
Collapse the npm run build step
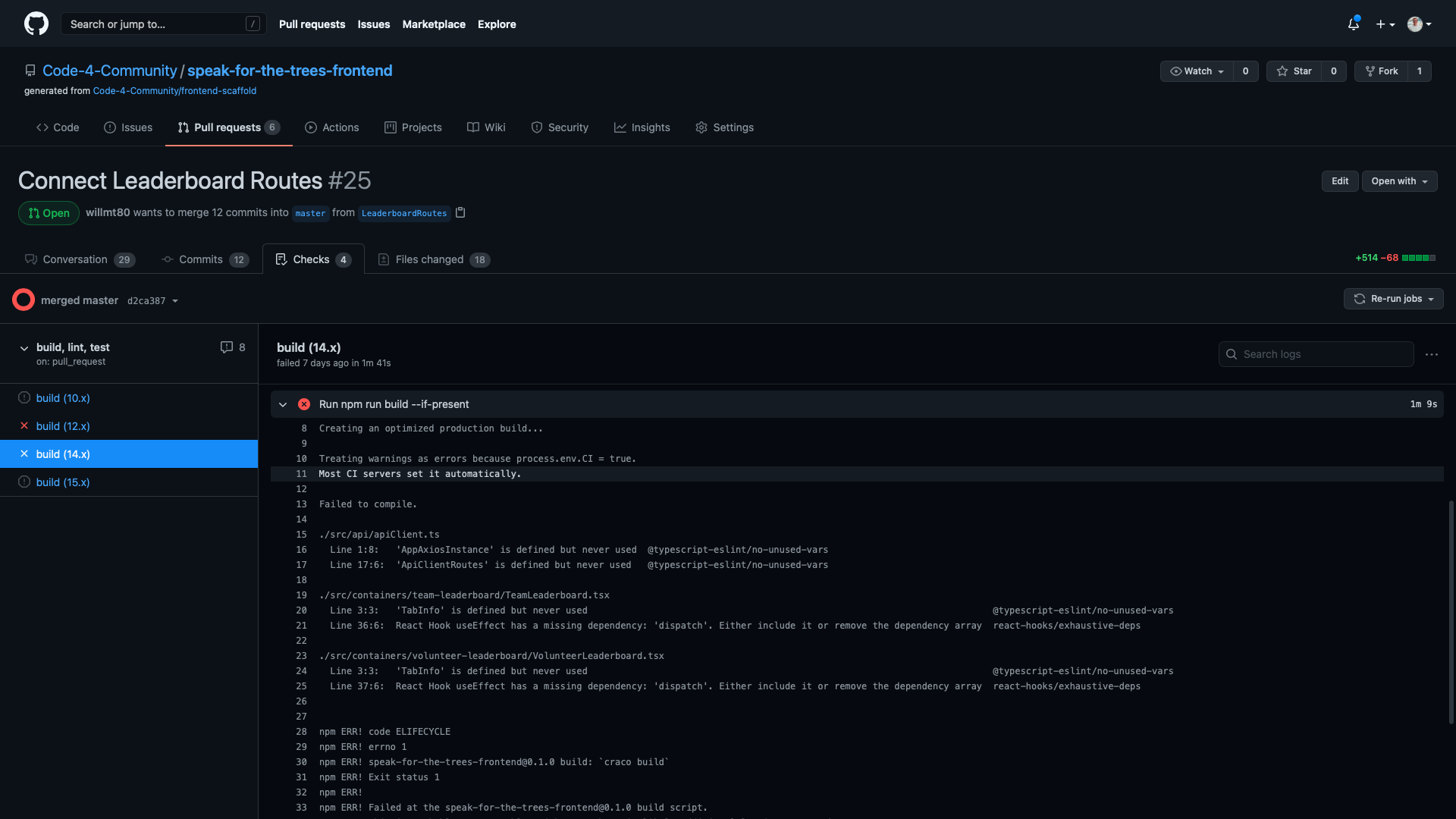(x=283, y=404)
